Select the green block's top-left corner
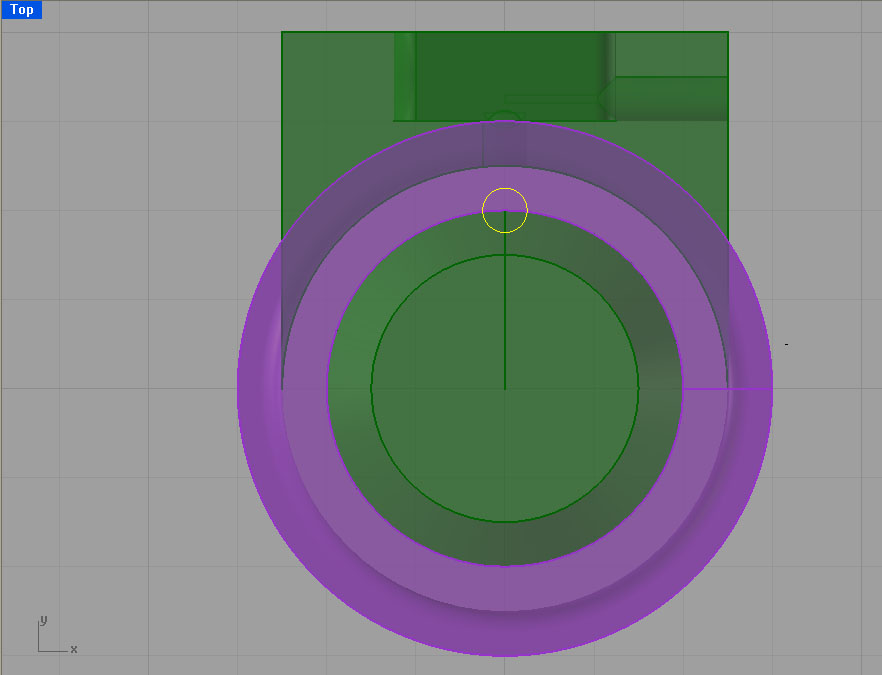This screenshot has height=675, width=882. (x=282, y=33)
